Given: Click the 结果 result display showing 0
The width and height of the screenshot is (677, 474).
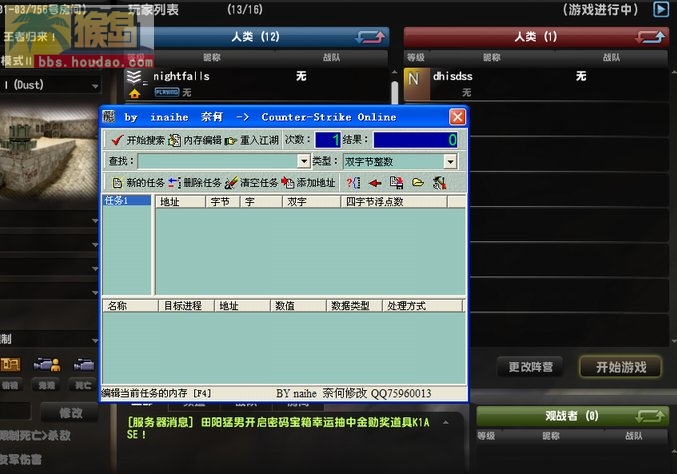Looking at the screenshot, I should [x=415, y=140].
